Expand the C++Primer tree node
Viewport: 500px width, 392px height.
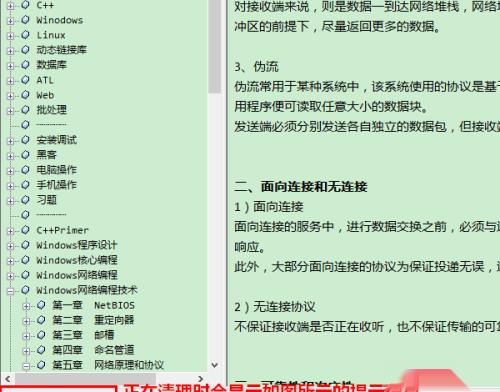click(10, 231)
